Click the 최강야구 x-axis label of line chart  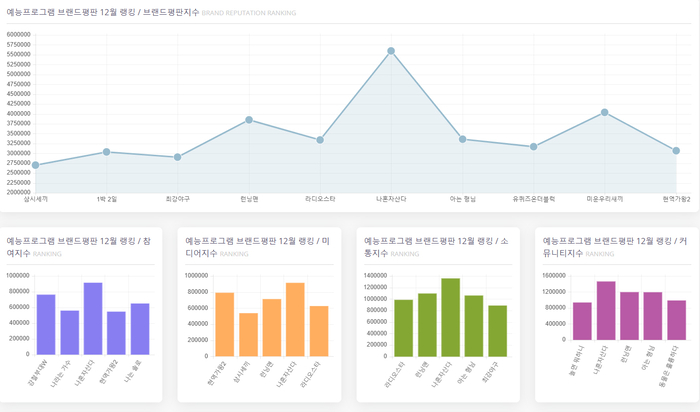coord(178,199)
